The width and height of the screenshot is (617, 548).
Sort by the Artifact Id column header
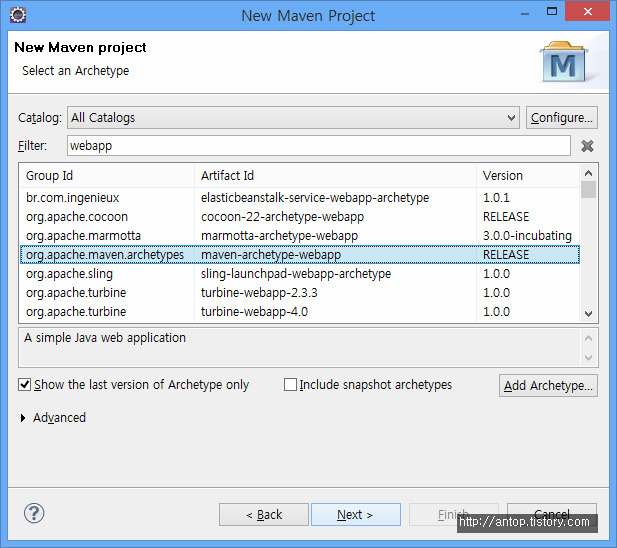335,175
